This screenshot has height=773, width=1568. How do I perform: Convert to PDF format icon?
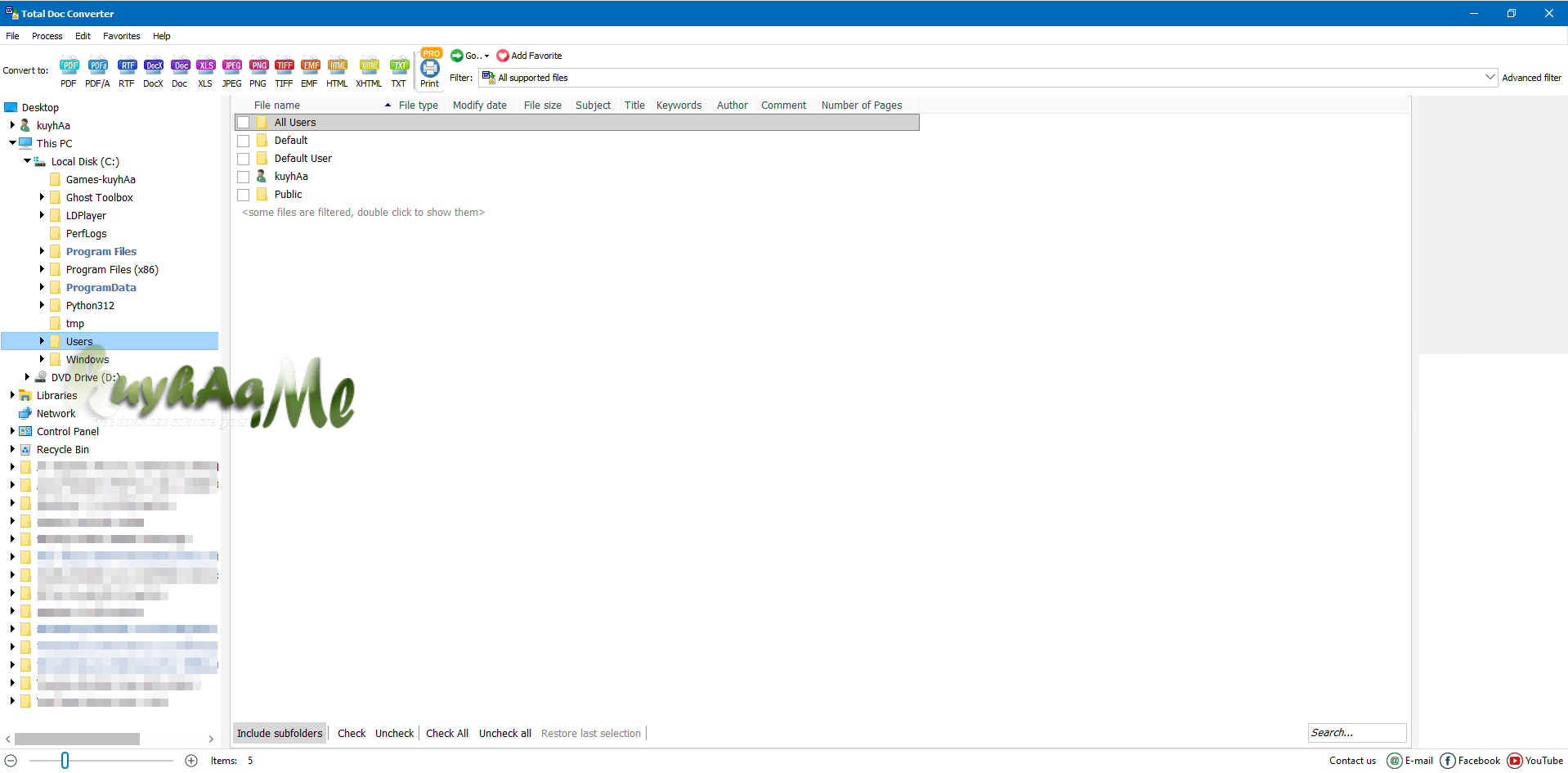(69, 71)
